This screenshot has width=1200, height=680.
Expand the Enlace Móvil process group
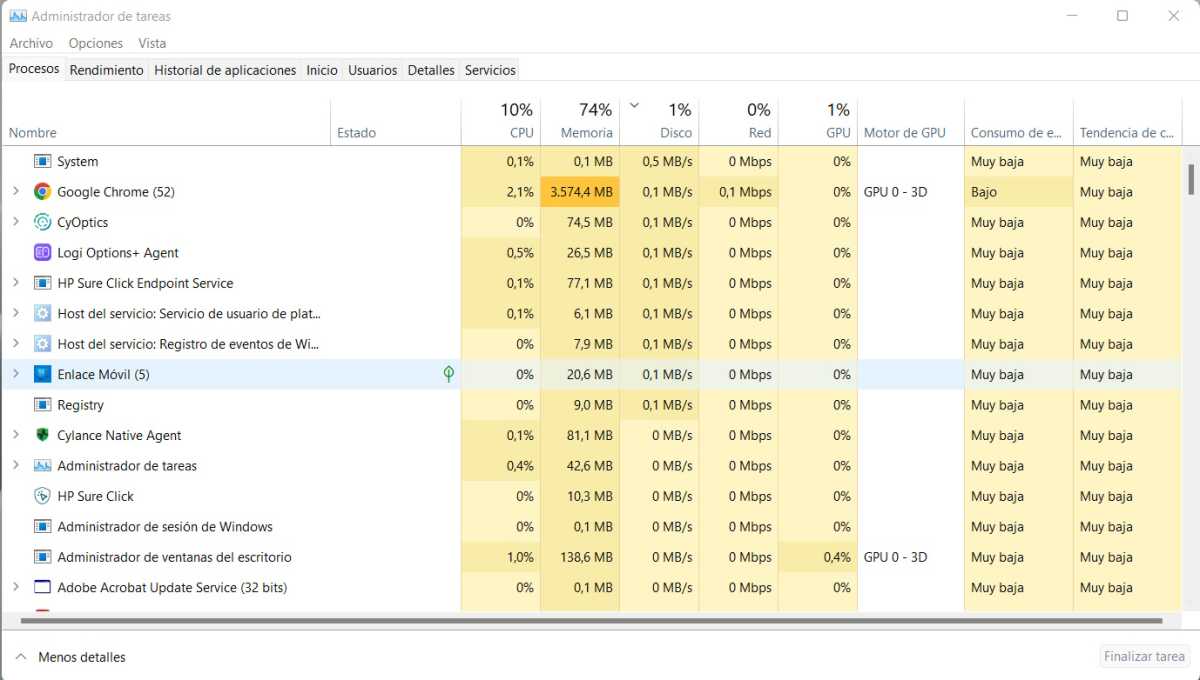15,374
